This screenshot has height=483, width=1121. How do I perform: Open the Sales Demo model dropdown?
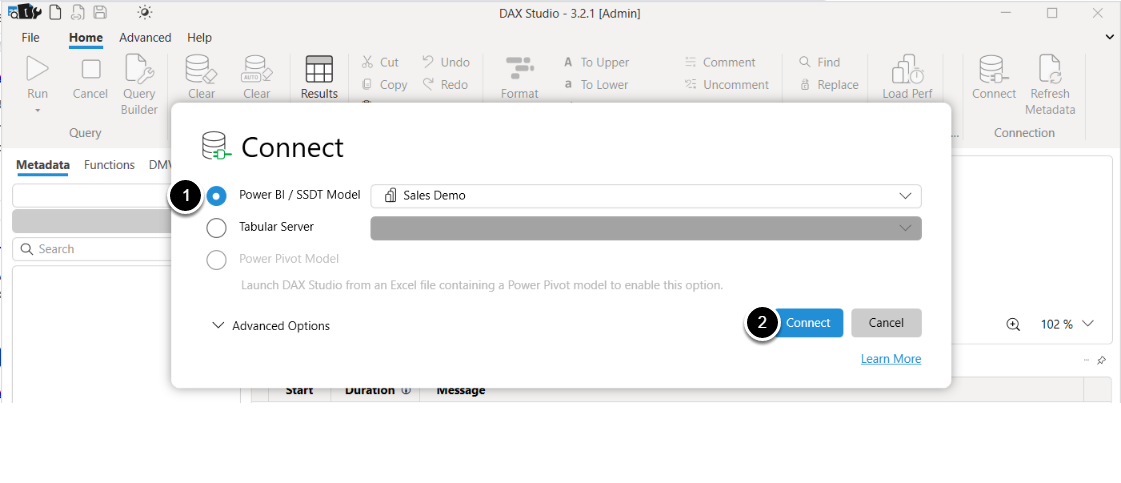pyautogui.click(x=646, y=196)
